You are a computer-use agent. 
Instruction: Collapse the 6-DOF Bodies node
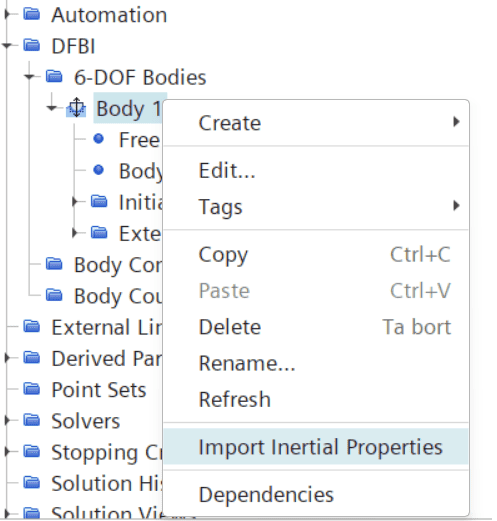tap(29, 76)
